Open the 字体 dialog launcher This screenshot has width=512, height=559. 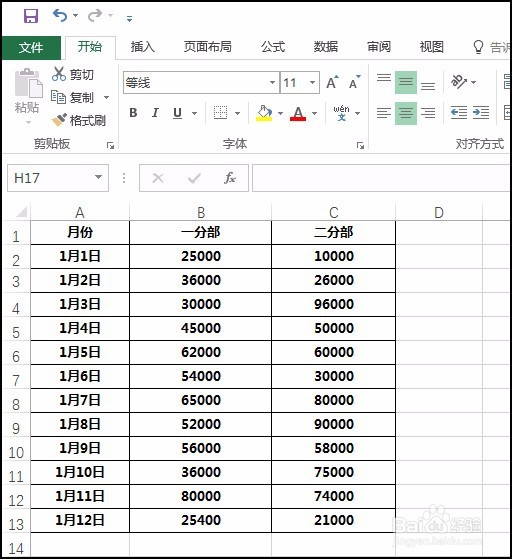pos(360,145)
